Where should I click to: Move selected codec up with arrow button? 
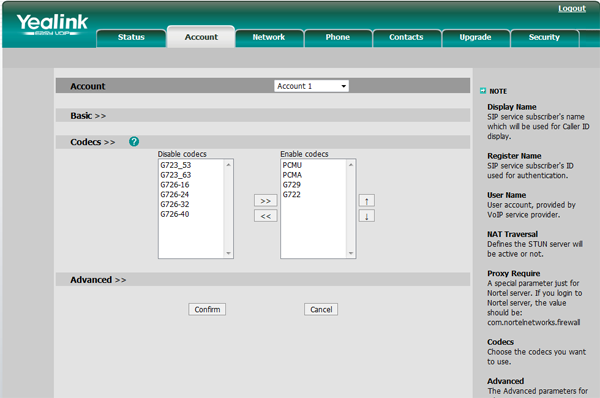pos(367,200)
